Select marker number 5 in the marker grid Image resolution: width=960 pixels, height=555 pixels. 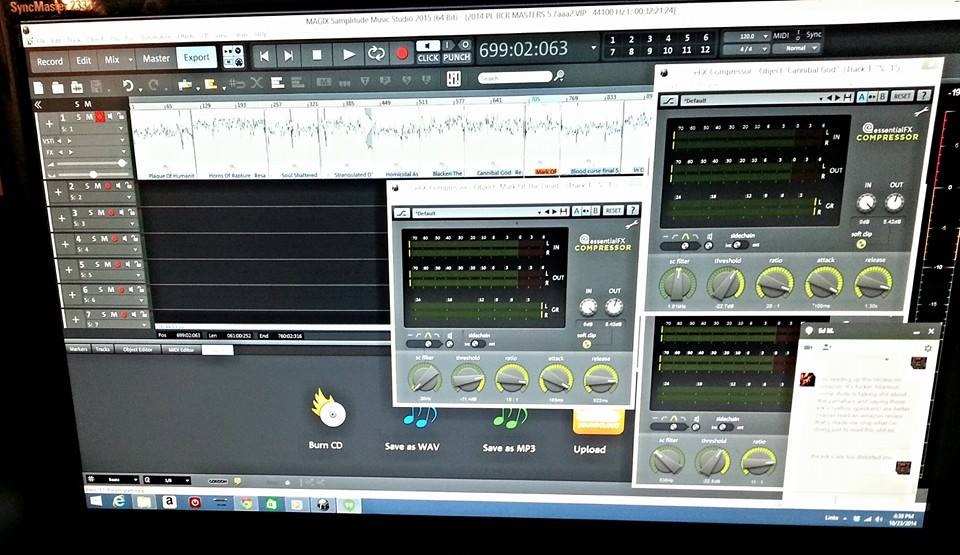(x=687, y=37)
